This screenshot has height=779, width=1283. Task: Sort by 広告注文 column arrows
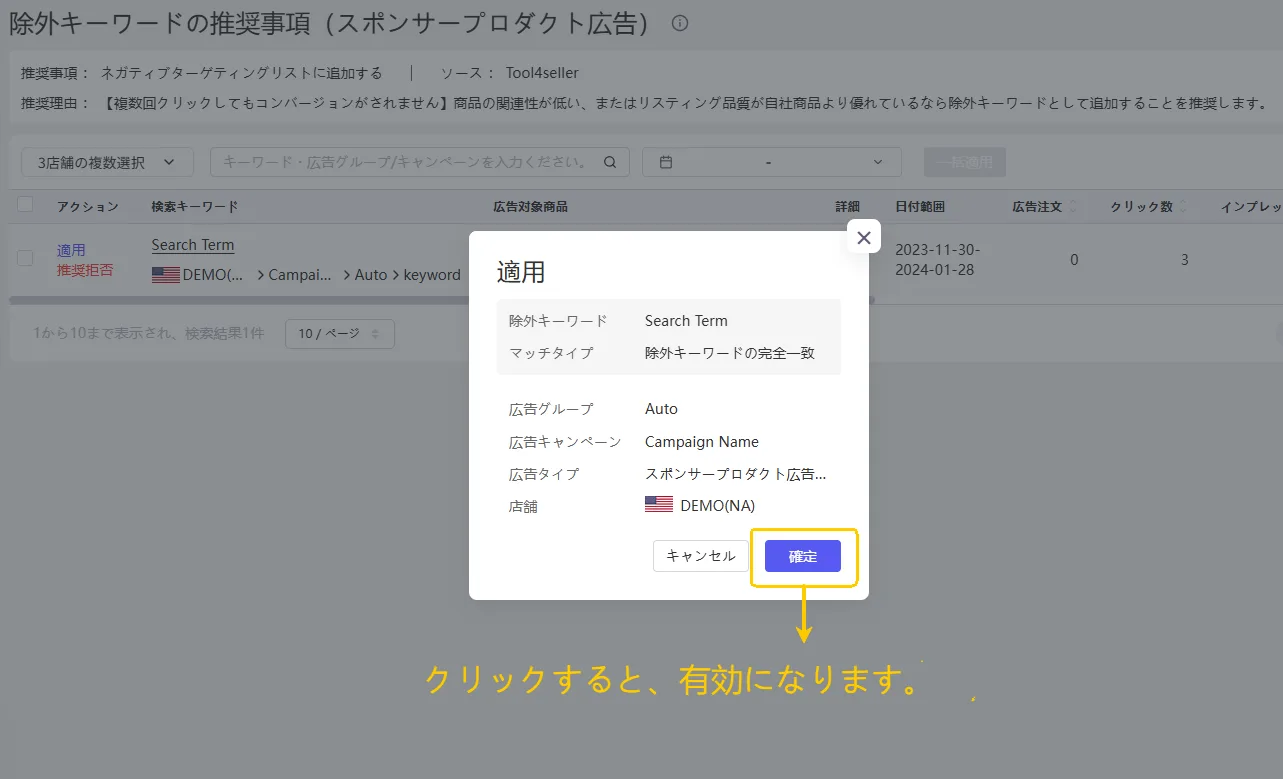[1073, 207]
